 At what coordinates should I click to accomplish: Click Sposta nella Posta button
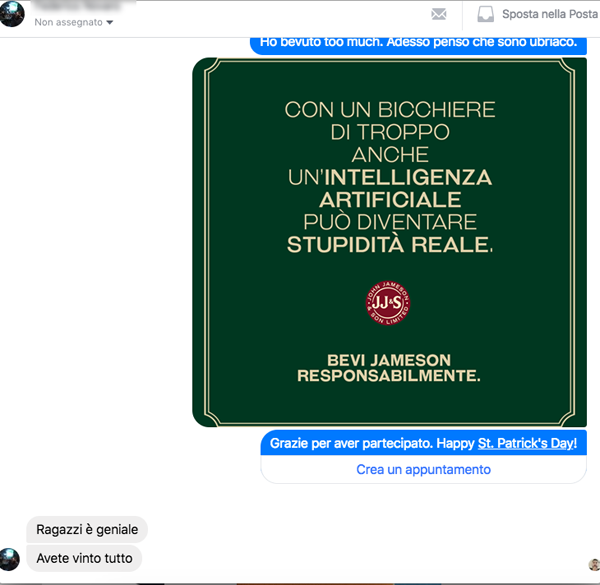point(538,15)
